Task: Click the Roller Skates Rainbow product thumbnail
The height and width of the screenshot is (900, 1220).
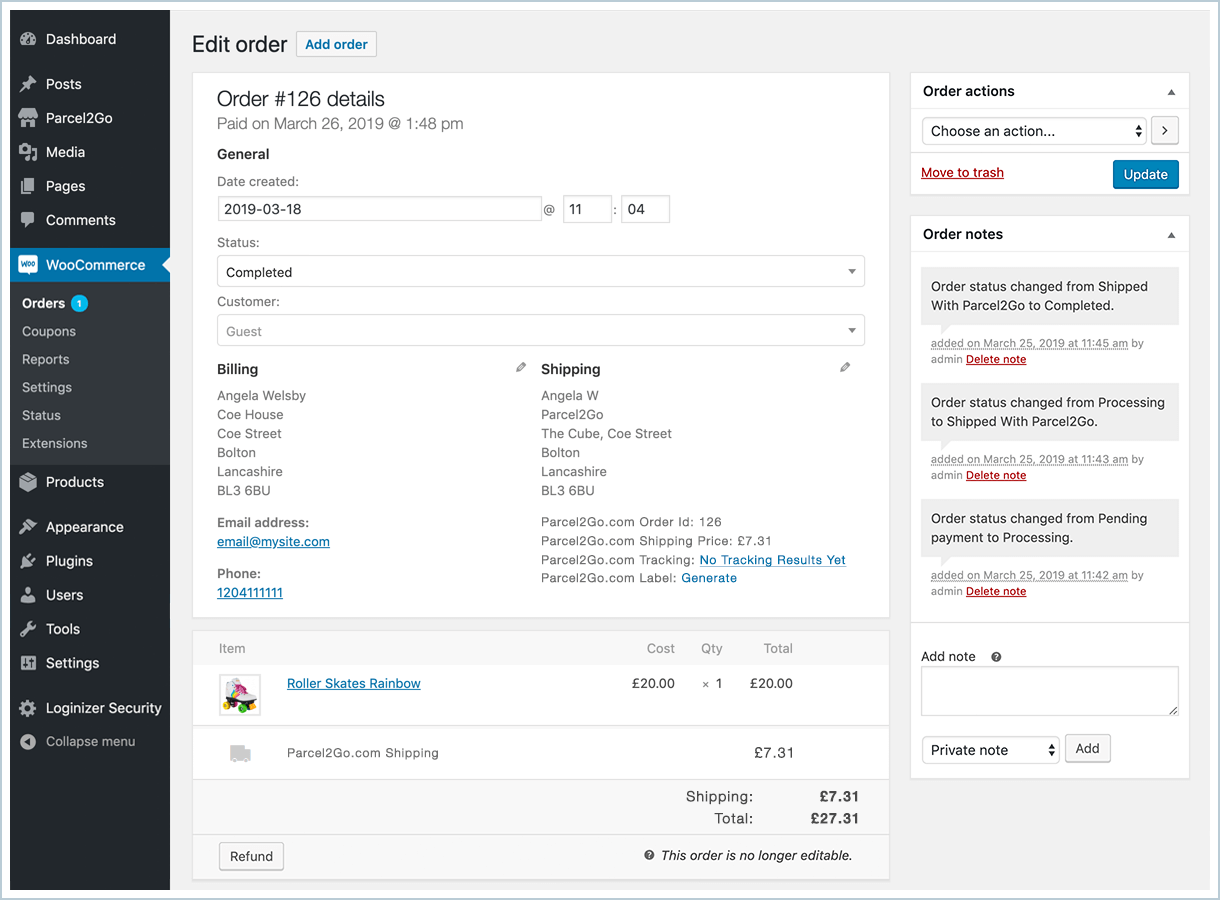Action: [x=240, y=694]
